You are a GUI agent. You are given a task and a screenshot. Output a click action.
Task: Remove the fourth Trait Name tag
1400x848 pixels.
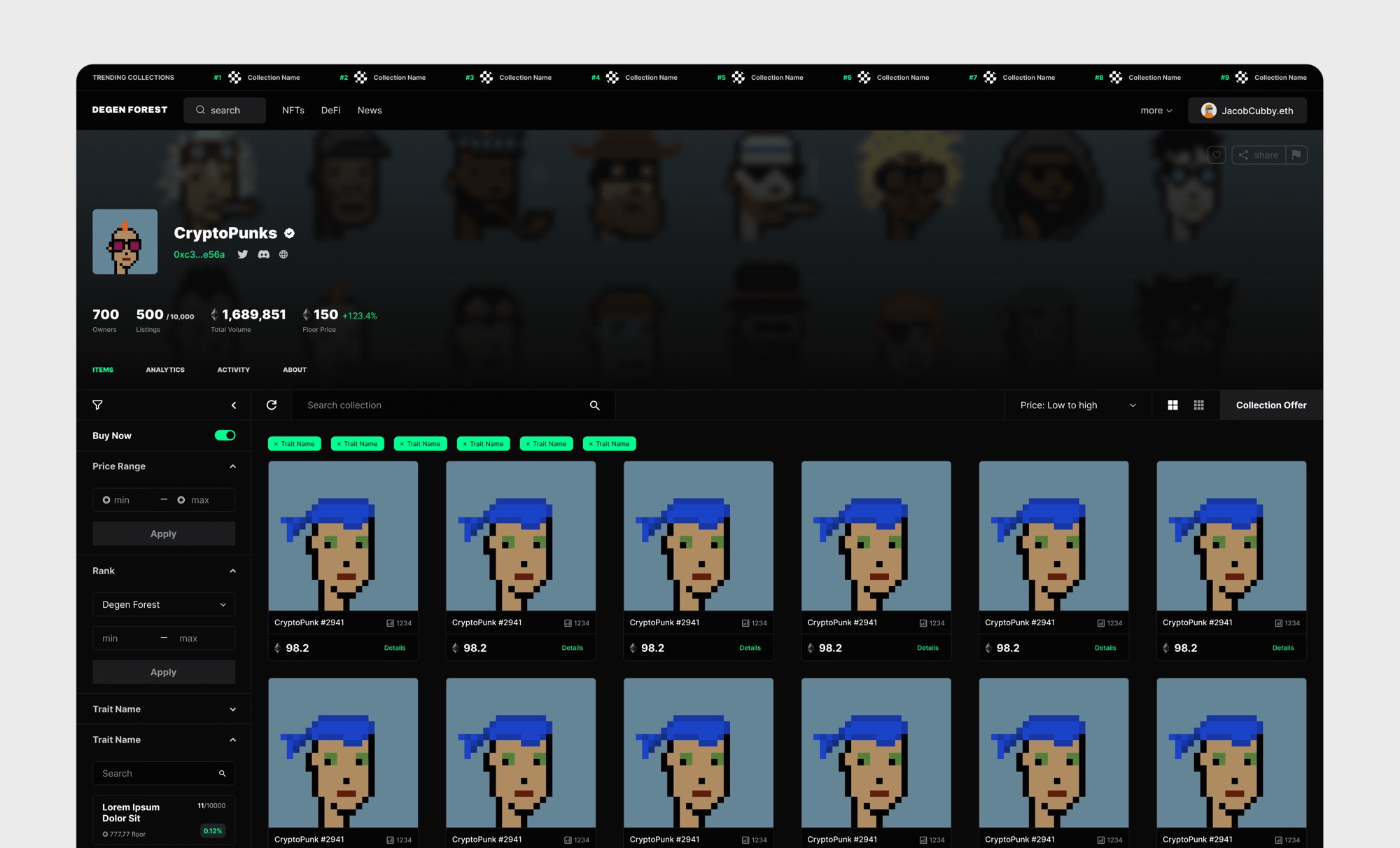[x=465, y=444]
